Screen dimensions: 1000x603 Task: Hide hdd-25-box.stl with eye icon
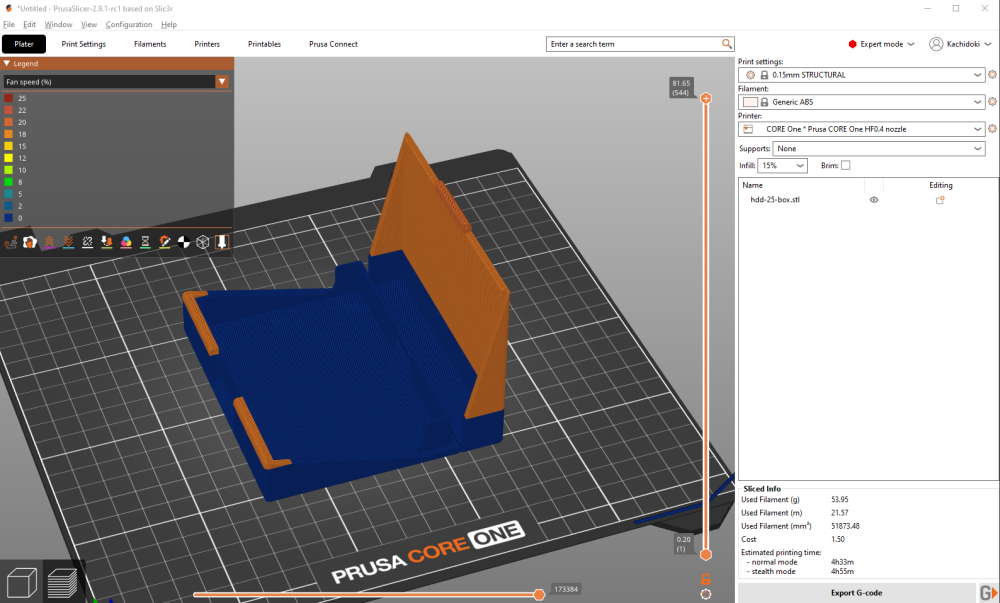pyautogui.click(x=873, y=200)
